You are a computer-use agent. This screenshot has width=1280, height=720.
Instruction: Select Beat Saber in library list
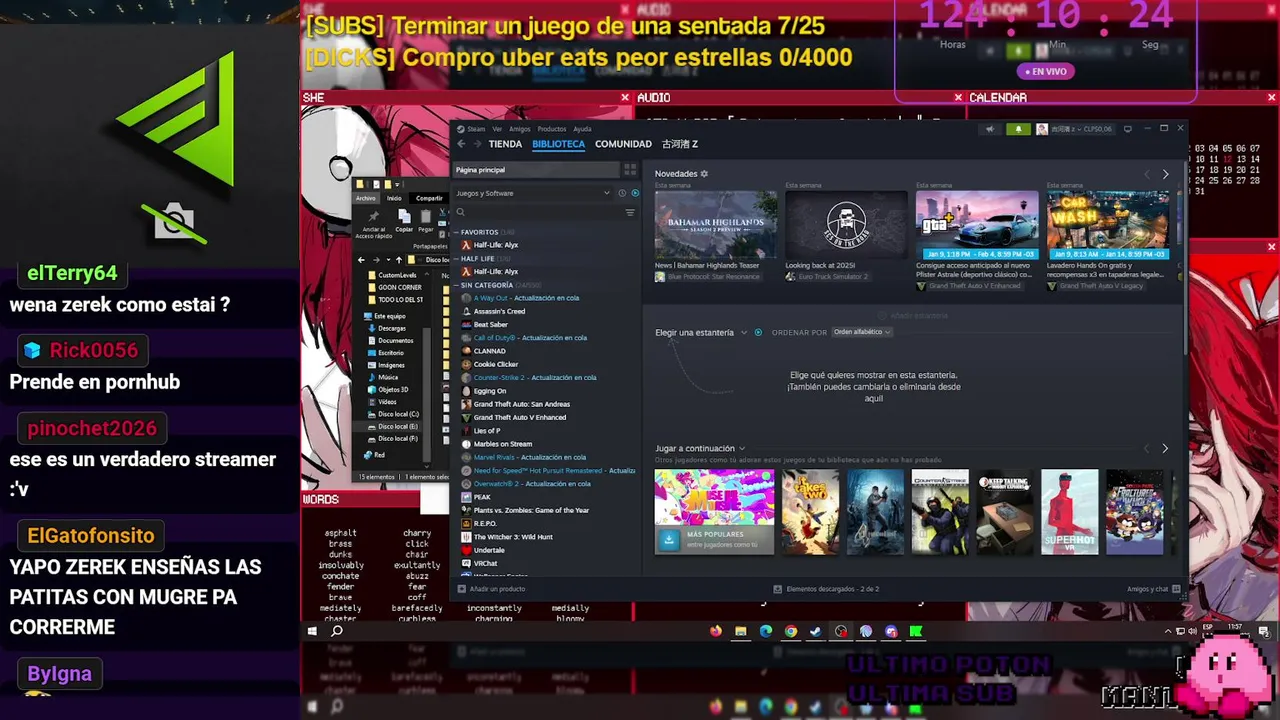tap(490, 325)
